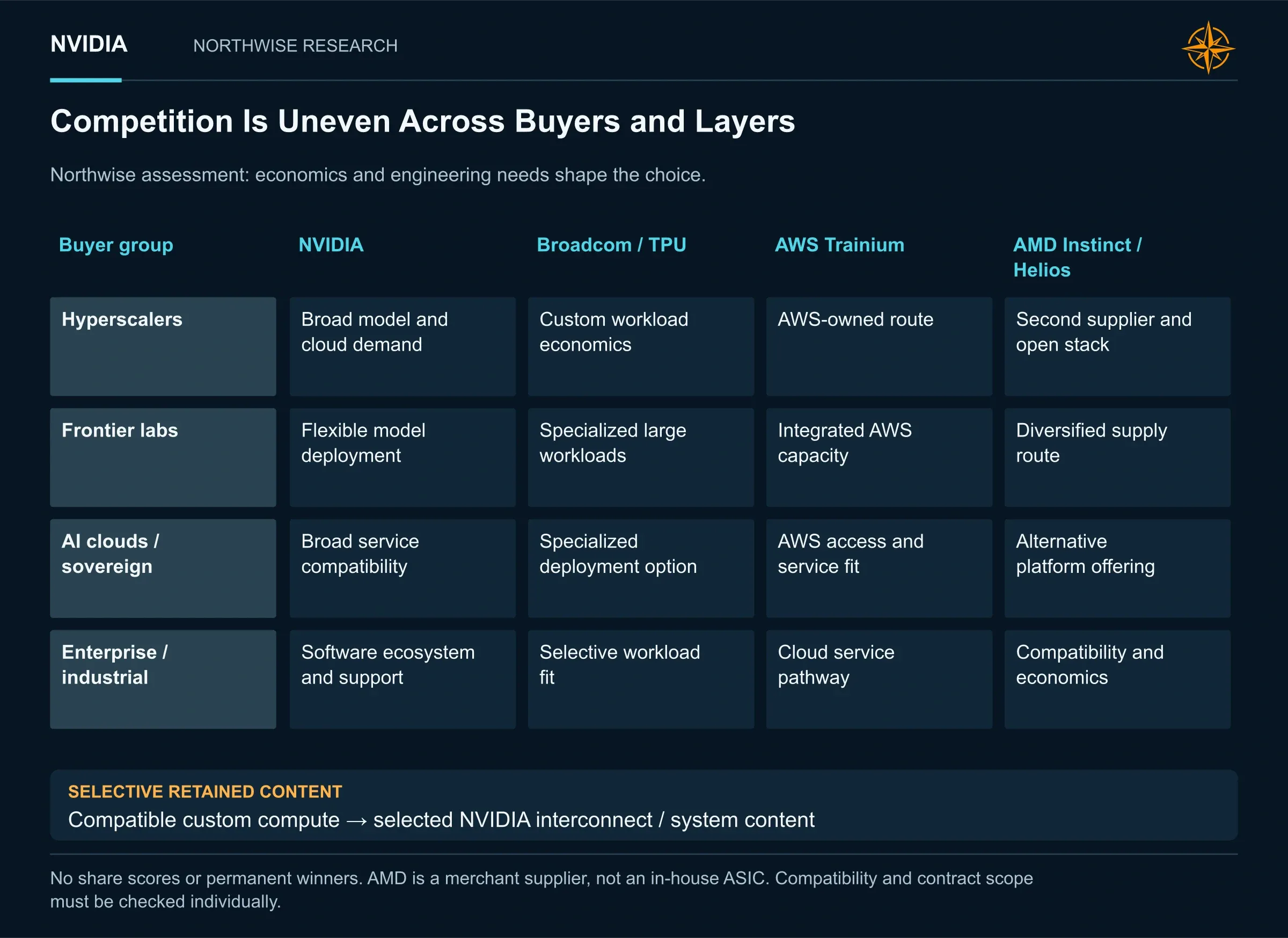Click the footnote about share scores

point(541,890)
